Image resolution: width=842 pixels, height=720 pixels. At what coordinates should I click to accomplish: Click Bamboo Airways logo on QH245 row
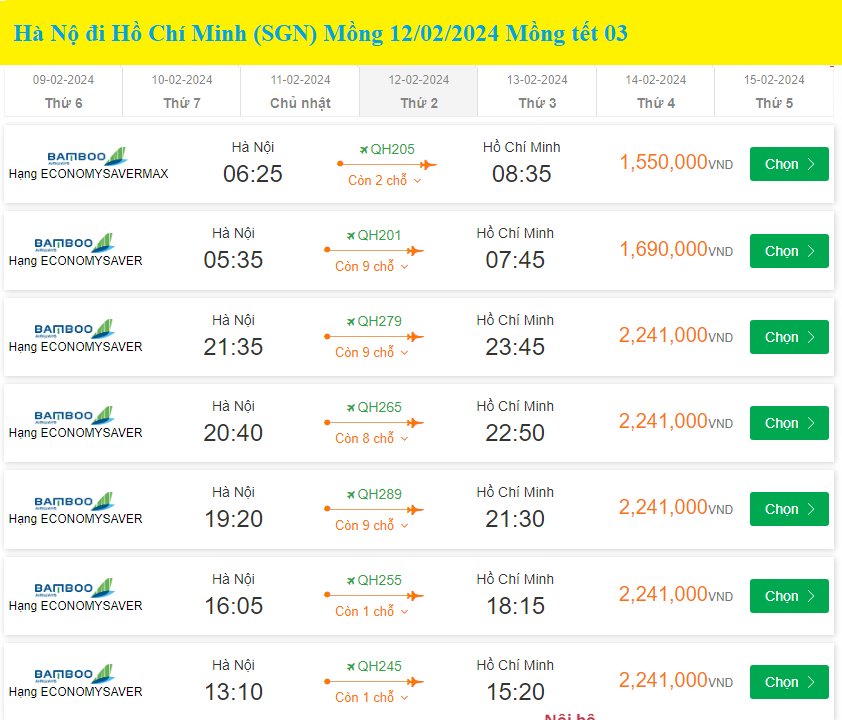(x=74, y=675)
